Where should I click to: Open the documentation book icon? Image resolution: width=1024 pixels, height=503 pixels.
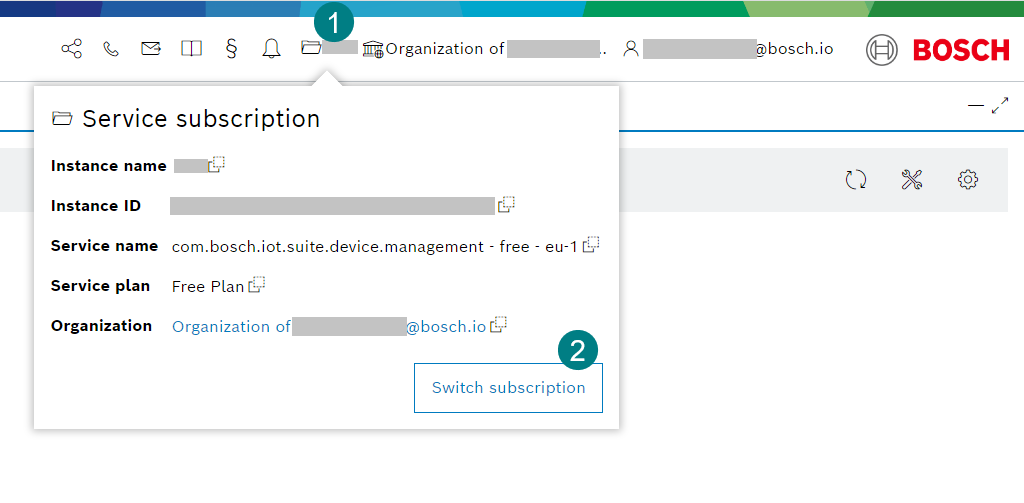[191, 48]
